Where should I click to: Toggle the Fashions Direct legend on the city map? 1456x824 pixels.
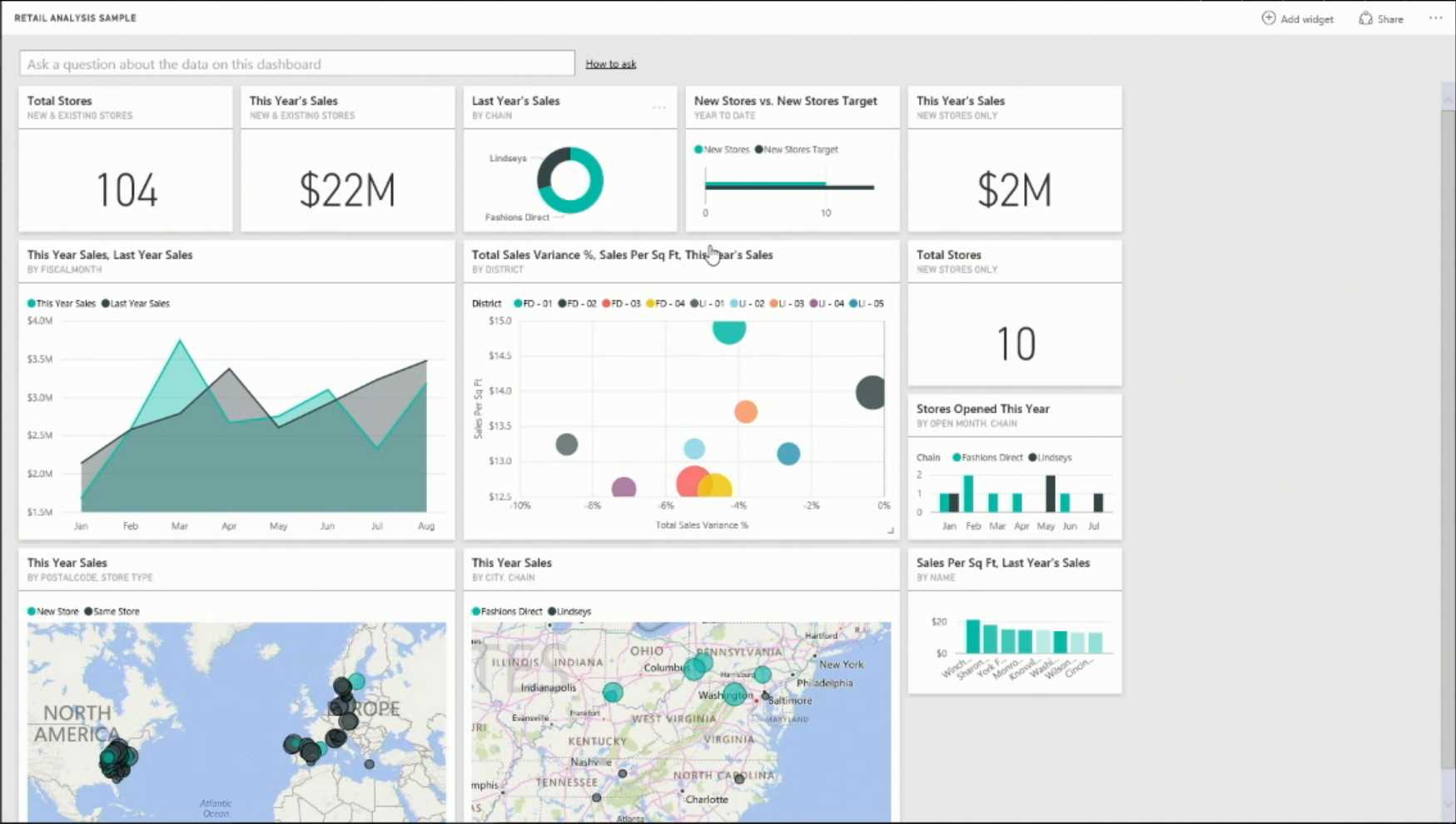[x=508, y=611]
